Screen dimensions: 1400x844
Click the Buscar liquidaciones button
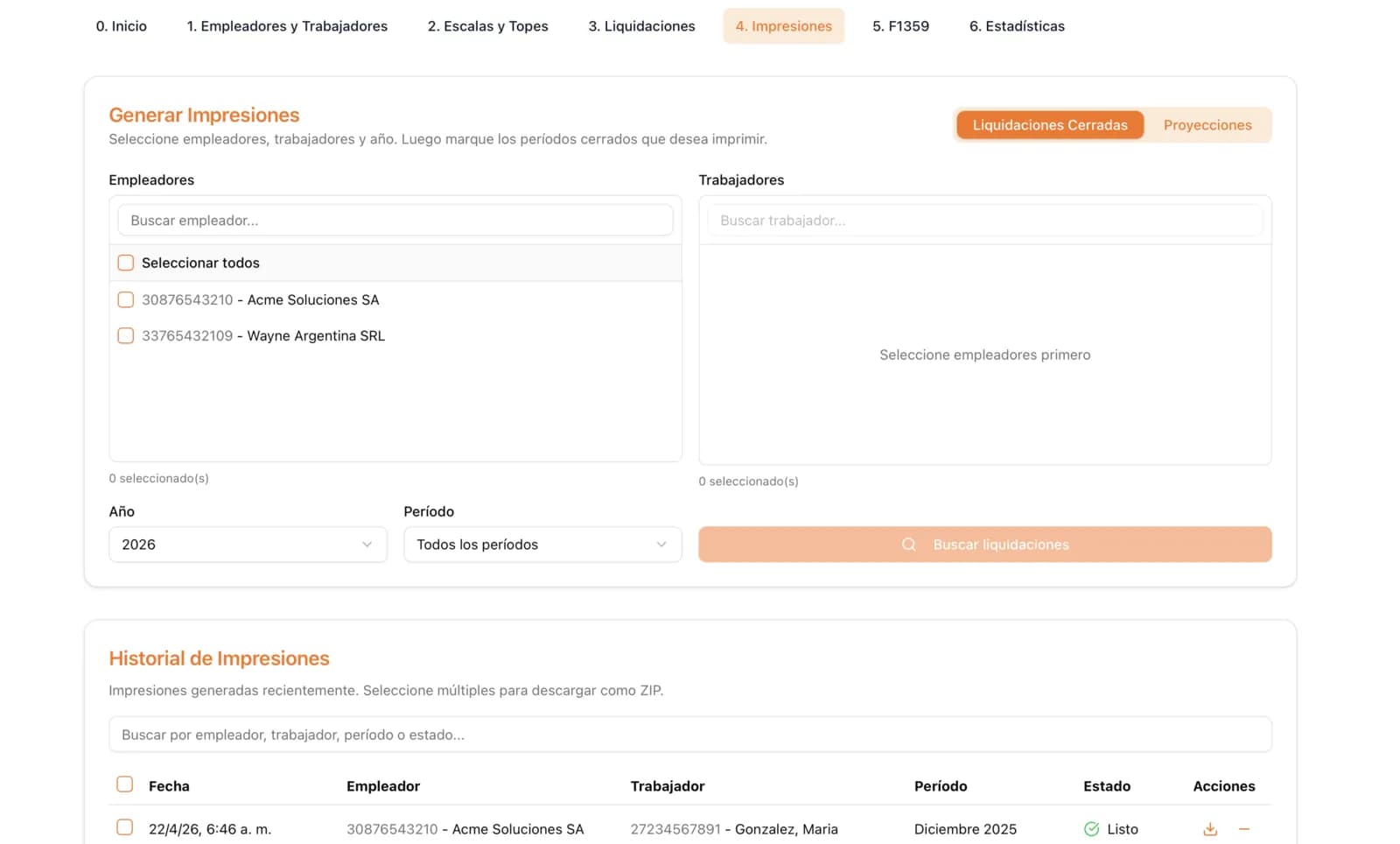(x=984, y=545)
